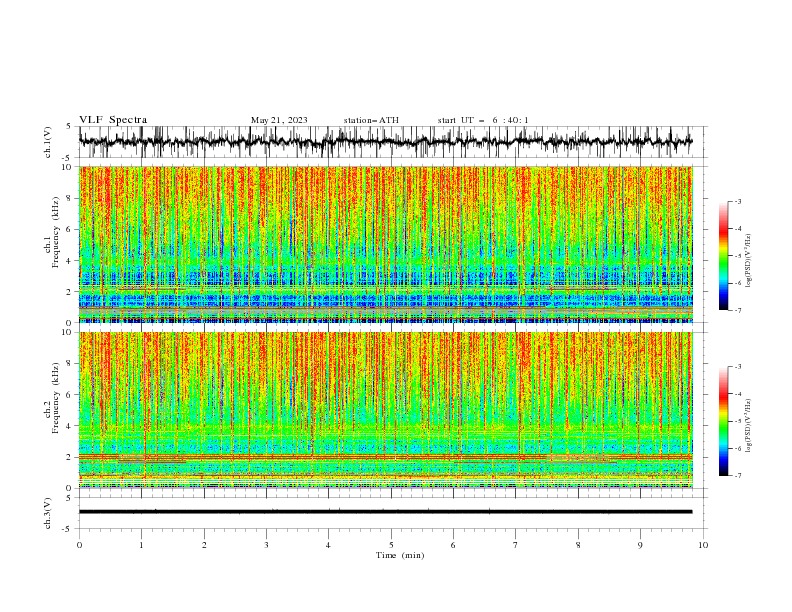Image resolution: width=792 pixels, height=612 pixels.
Task: Click the ch.1 spectrogram plot area
Action: coord(386,244)
